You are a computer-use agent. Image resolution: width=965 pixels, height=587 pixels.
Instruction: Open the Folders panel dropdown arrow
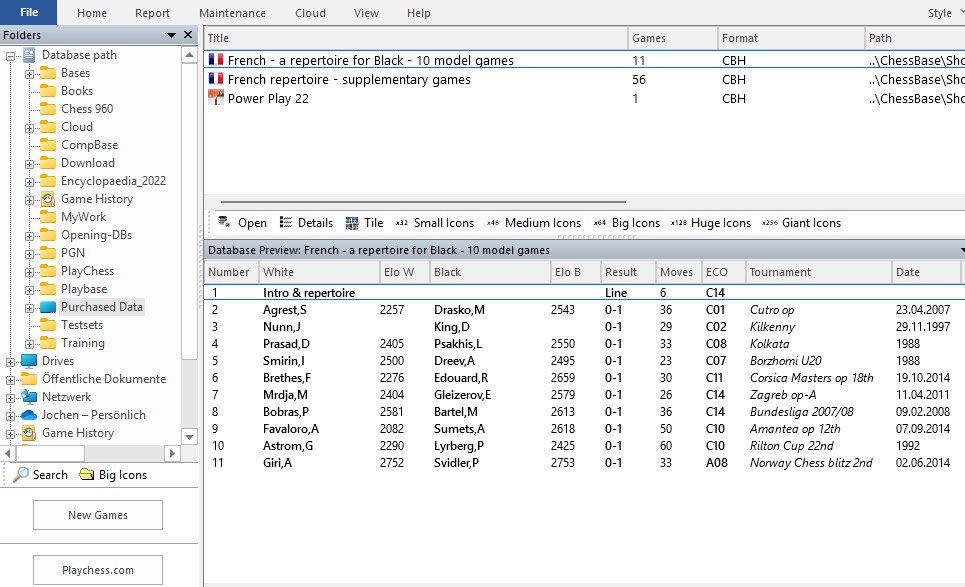171,35
